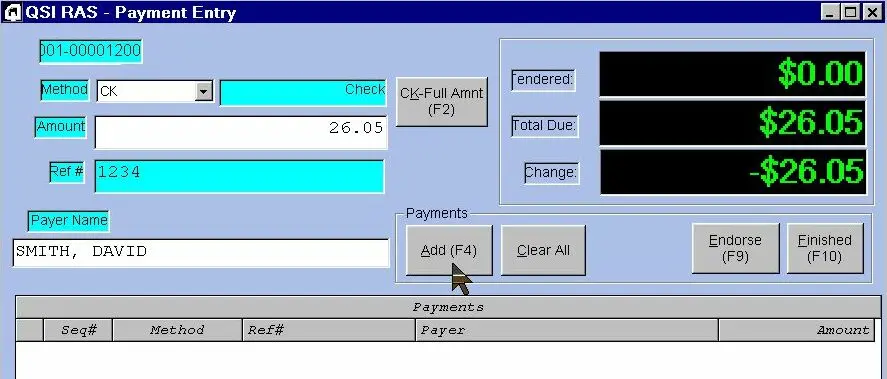The width and height of the screenshot is (887, 379).
Task: Maximize the Payment Entry window
Action: [x=850, y=12]
